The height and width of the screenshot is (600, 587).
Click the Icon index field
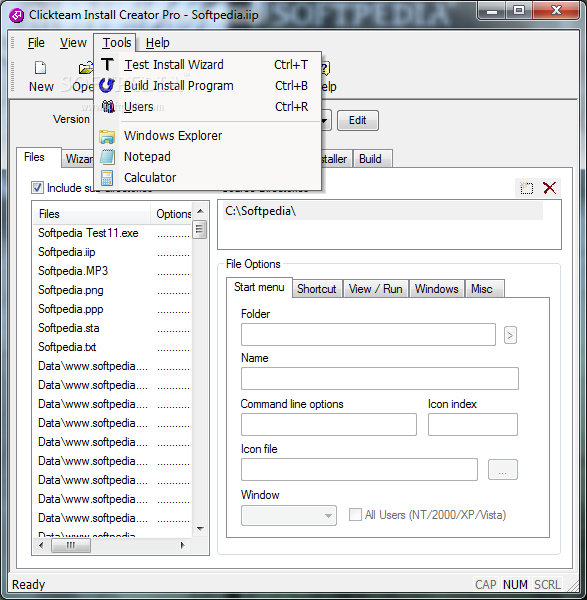473,424
